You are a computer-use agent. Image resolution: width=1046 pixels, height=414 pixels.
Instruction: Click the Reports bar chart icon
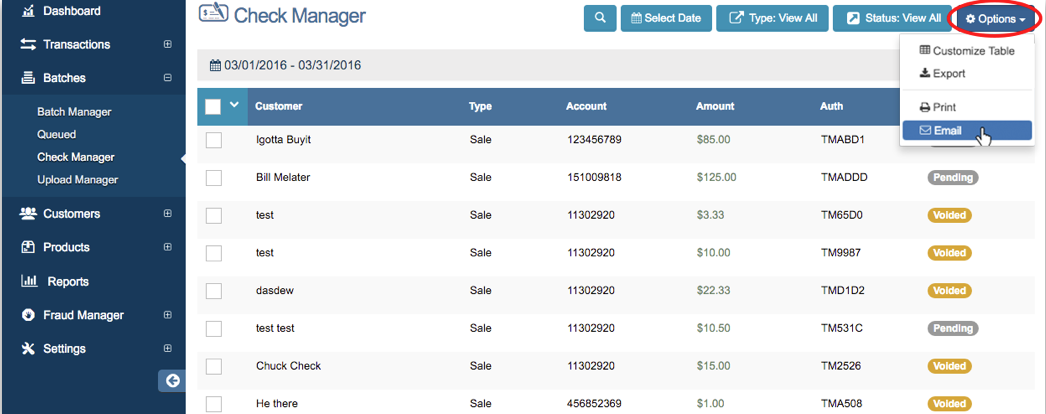(28, 282)
